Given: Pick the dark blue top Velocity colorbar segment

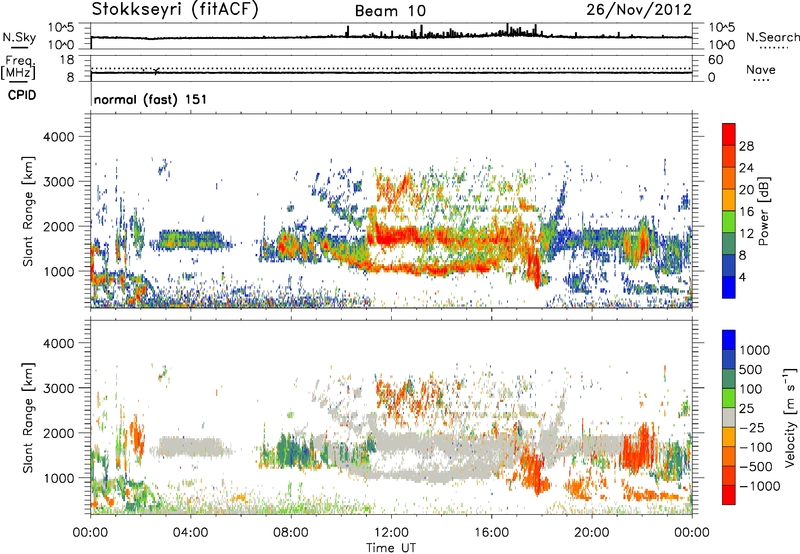Looking at the screenshot, I should click(729, 340).
